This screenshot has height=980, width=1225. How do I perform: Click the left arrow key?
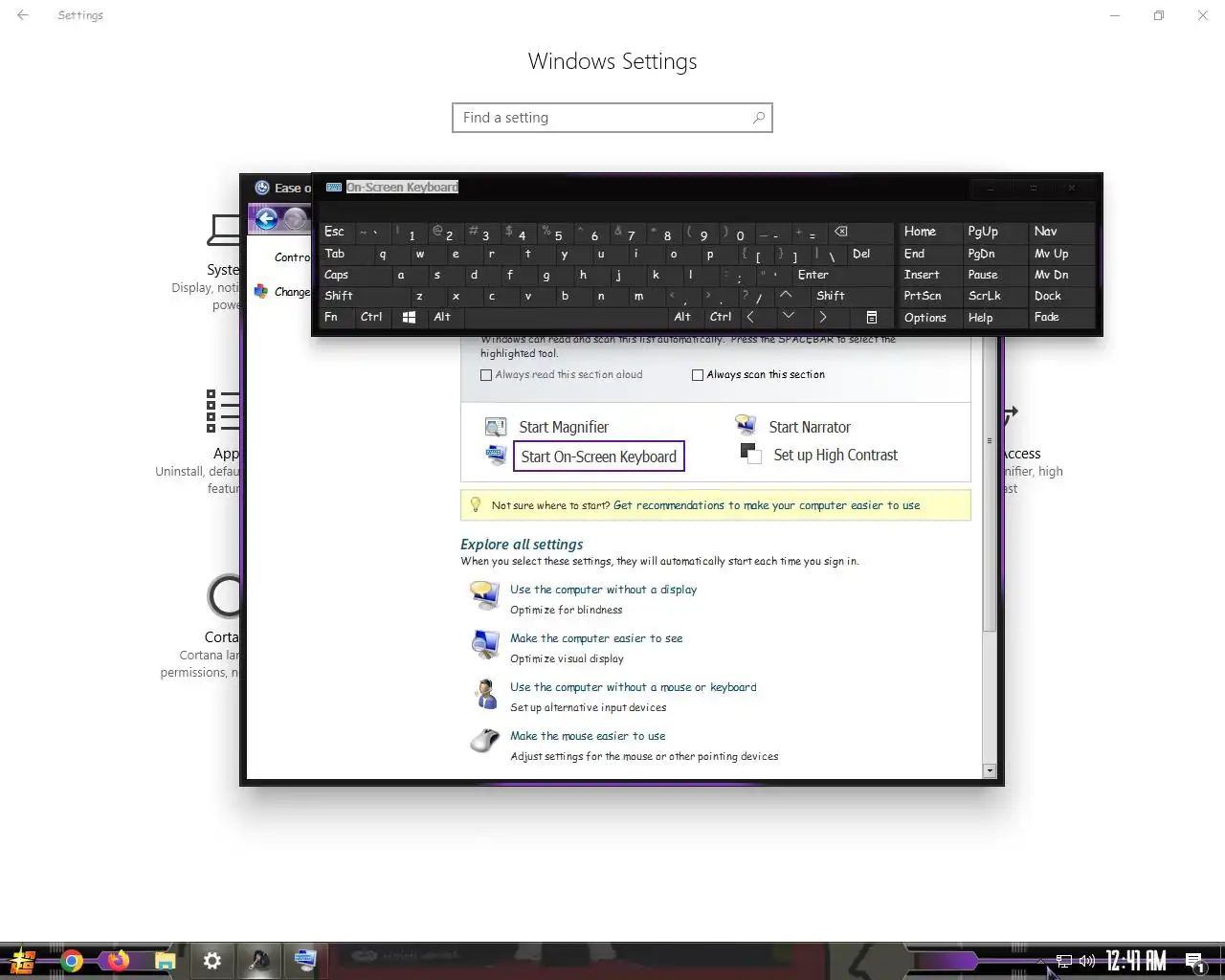coord(751,317)
